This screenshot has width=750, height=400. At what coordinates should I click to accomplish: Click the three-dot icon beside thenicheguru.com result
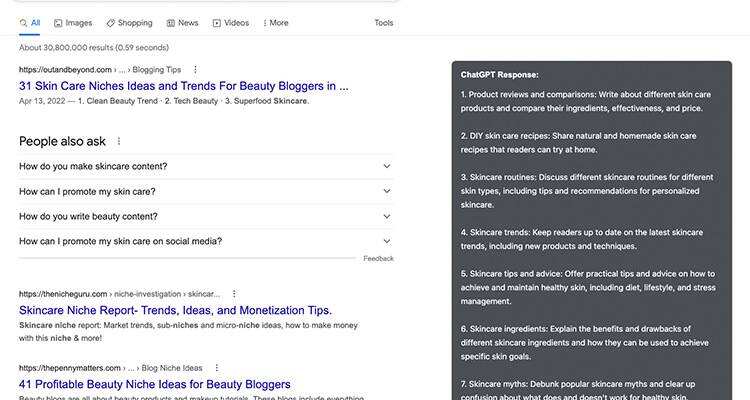pyautogui.click(x=234, y=294)
